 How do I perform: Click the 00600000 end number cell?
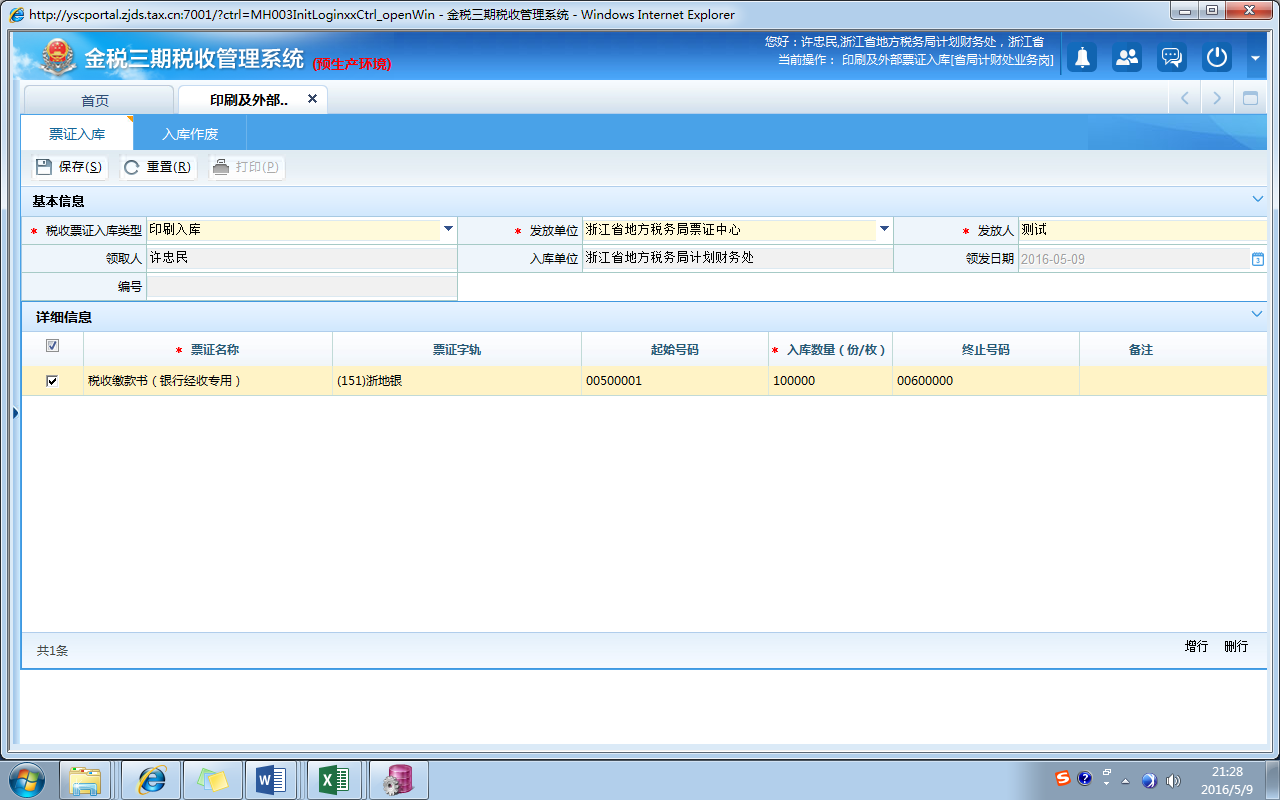(986, 381)
